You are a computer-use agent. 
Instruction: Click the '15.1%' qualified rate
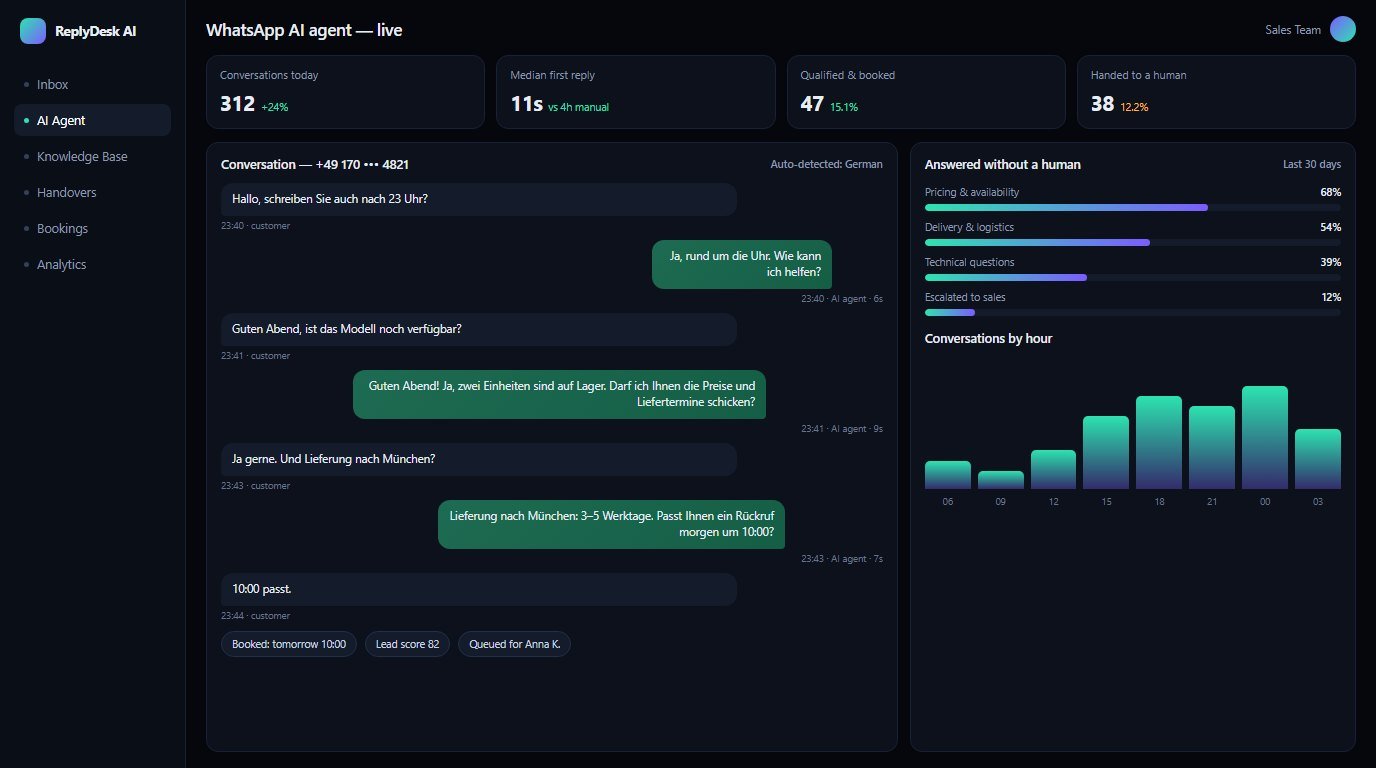pos(844,107)
